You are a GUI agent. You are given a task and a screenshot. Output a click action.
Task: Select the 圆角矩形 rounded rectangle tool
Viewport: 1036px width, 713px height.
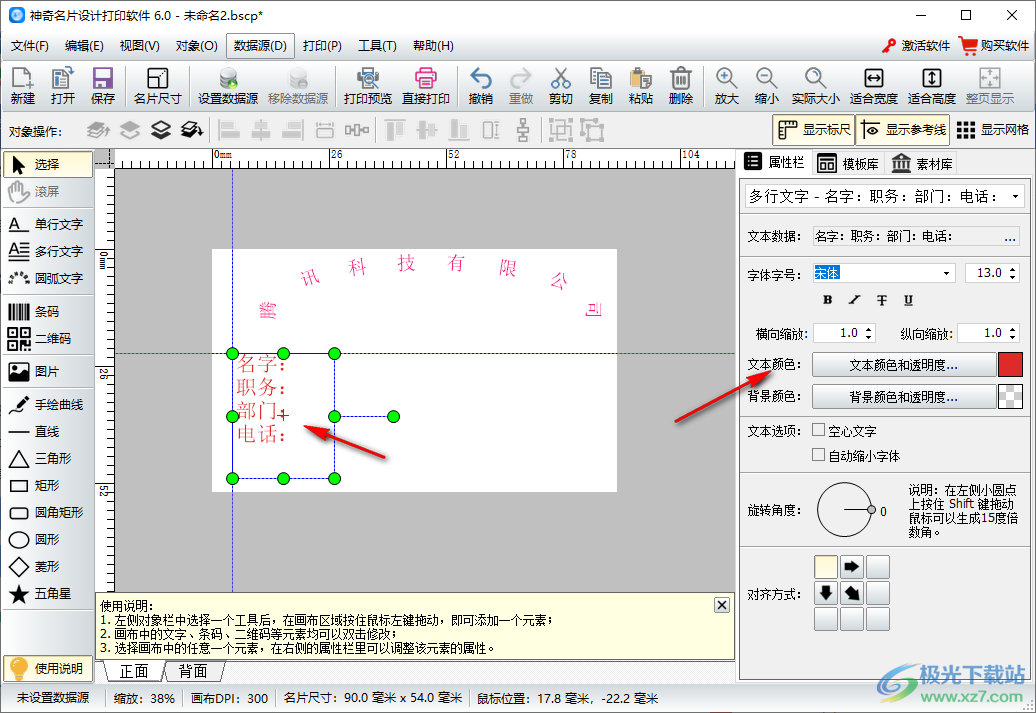tap(48, 513)
